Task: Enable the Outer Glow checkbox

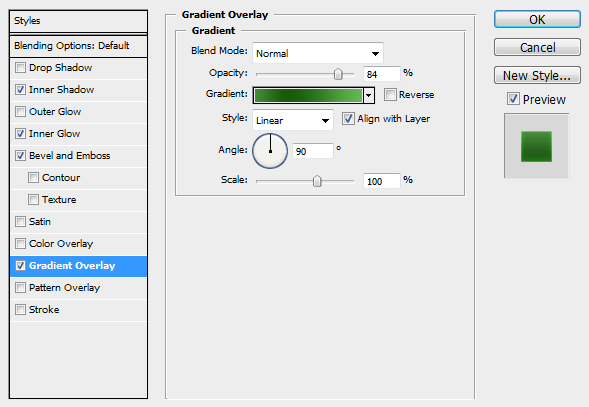Action: (20, 112)
